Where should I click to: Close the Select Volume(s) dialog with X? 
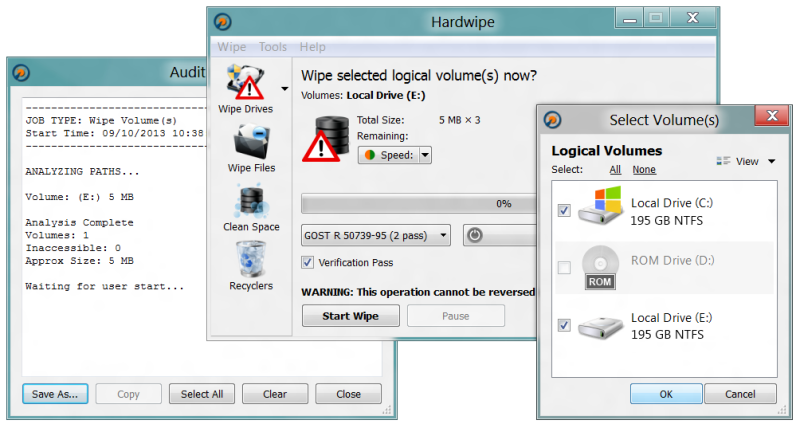[772, 116]
